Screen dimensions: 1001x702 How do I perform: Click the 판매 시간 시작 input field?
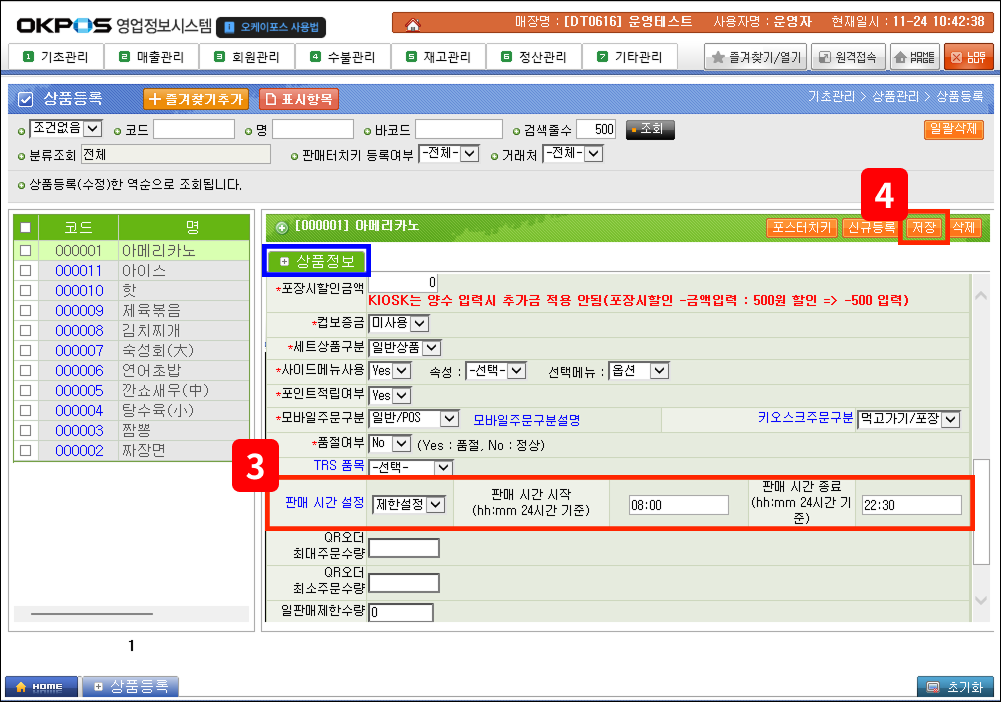678,505
